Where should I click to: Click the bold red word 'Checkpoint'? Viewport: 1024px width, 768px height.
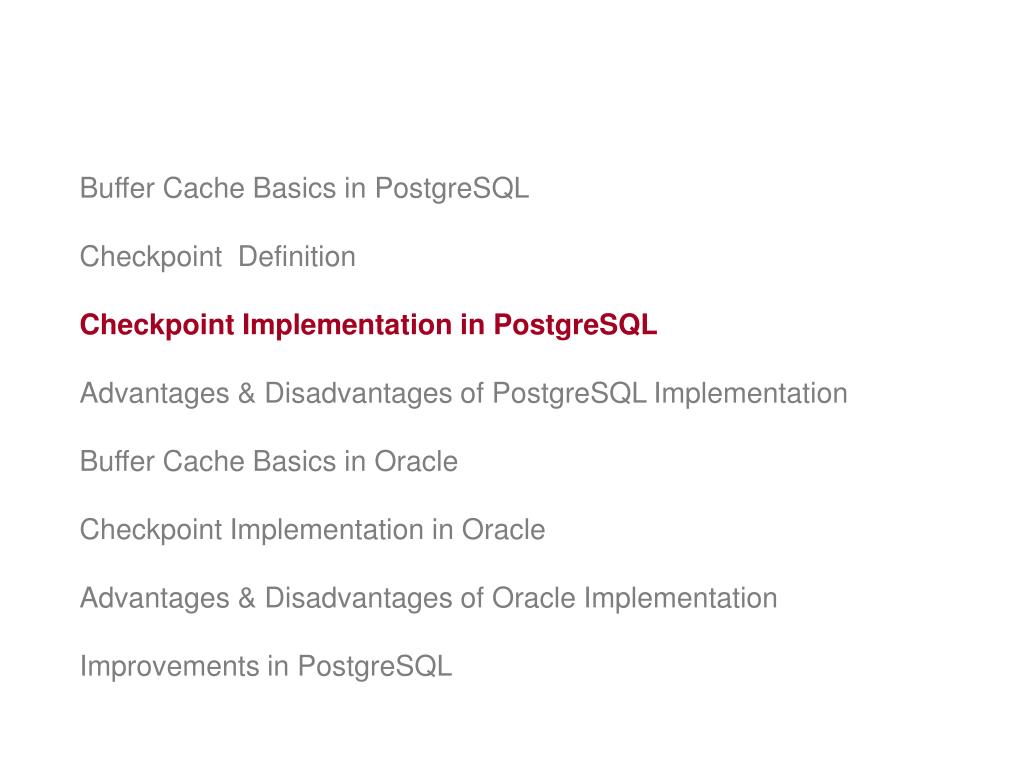157,325
